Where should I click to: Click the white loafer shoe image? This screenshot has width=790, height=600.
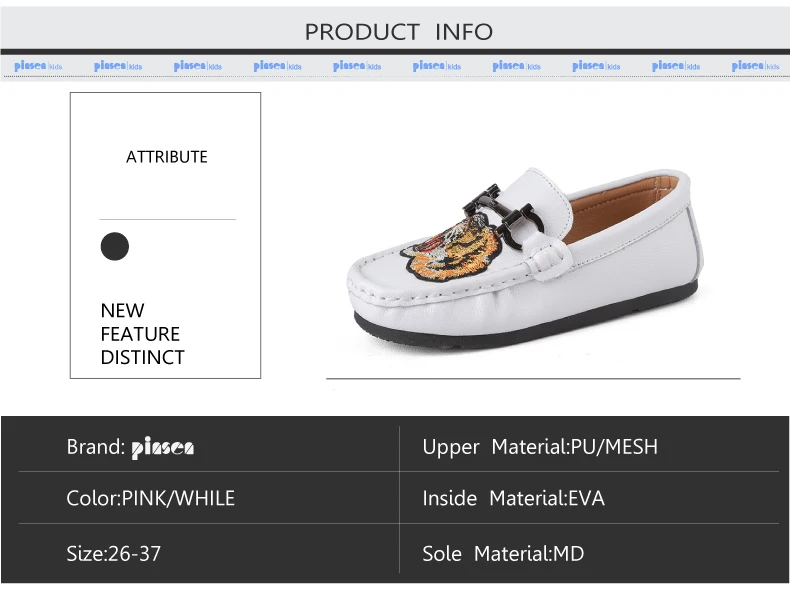click(x=524, y=257)
